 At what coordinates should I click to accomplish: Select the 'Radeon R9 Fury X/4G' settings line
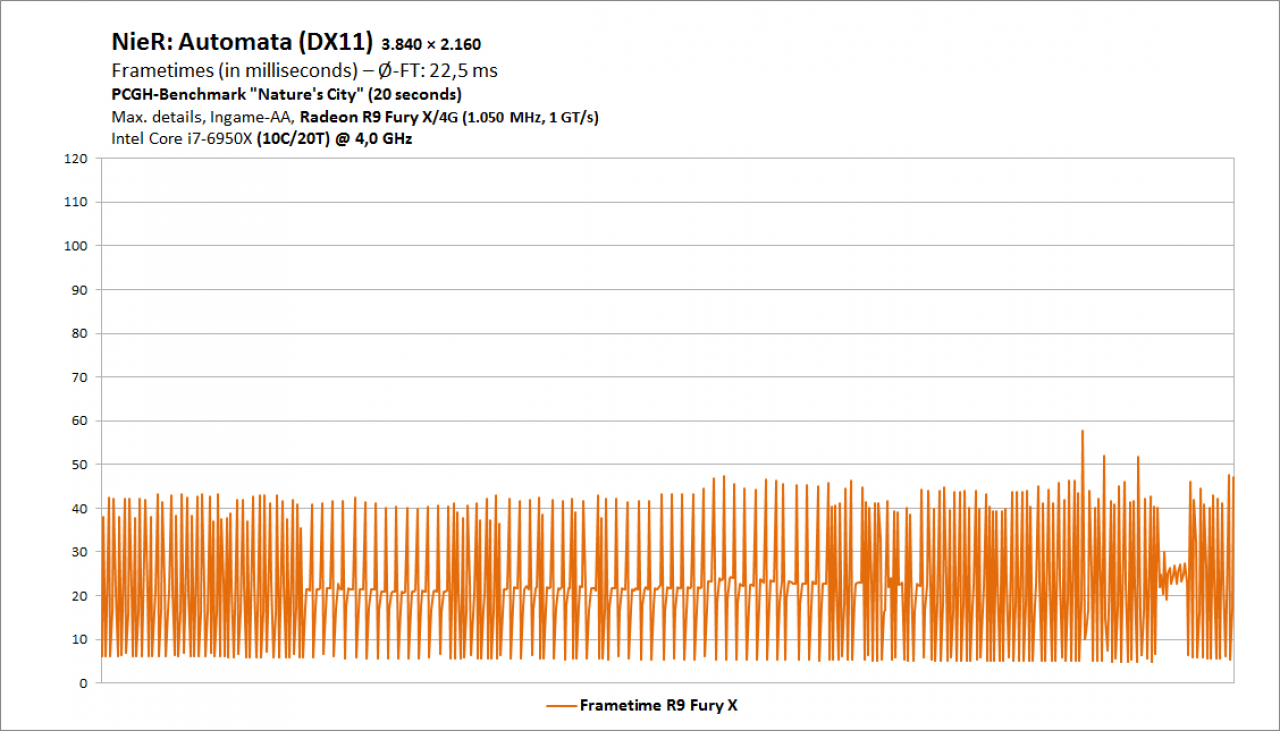[355, 117]
